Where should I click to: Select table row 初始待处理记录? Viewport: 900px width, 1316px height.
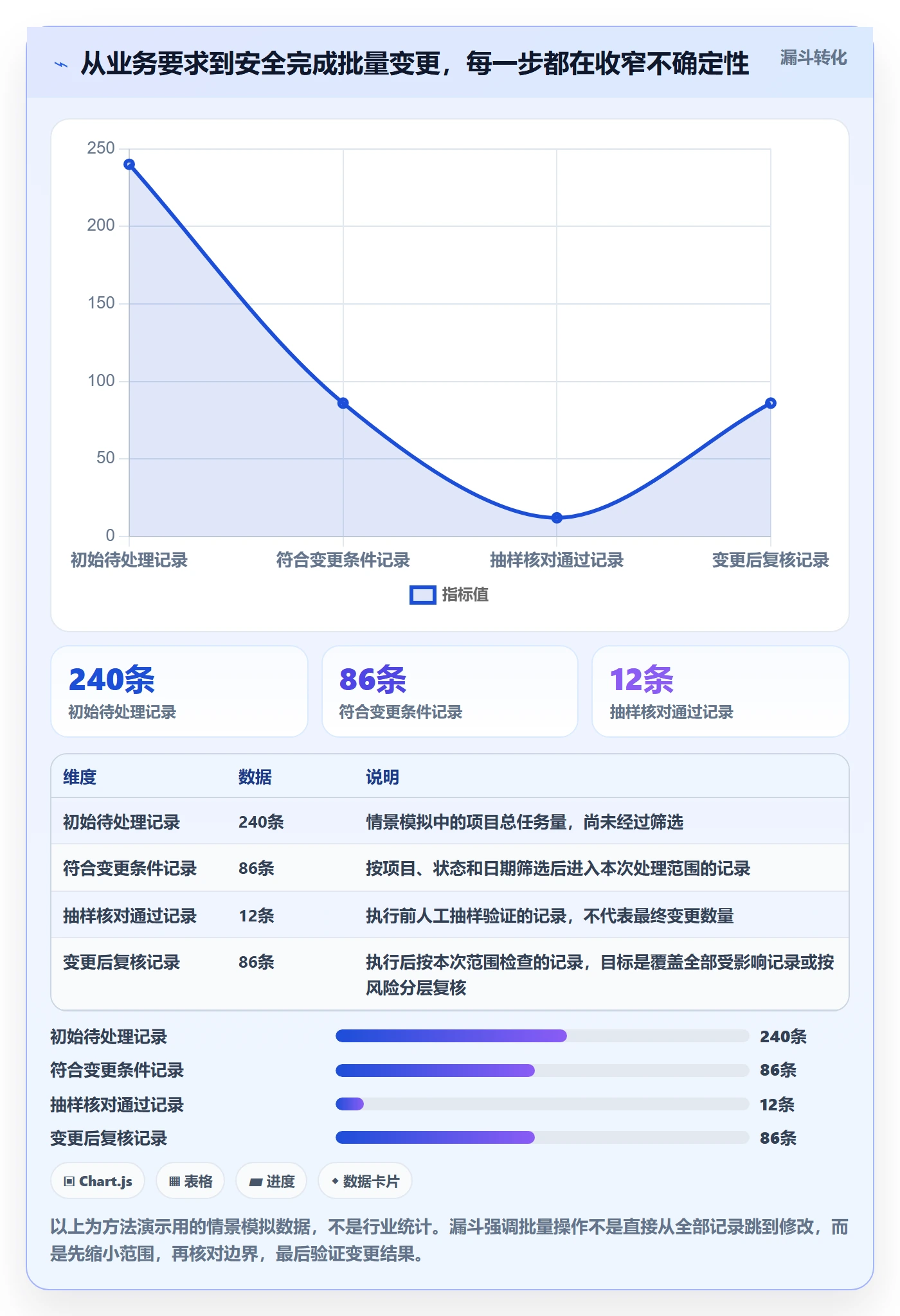click(449, 821)
